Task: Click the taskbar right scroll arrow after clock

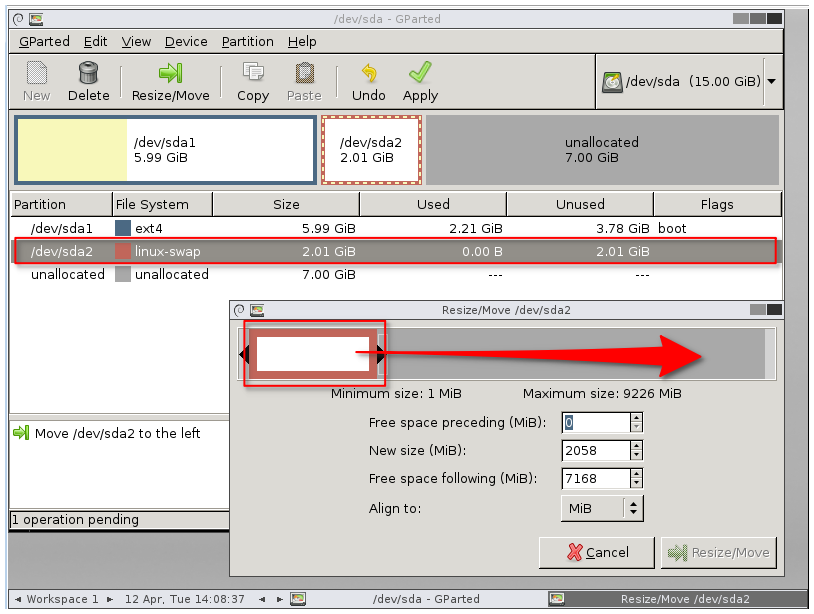Action: coord(279,599)
